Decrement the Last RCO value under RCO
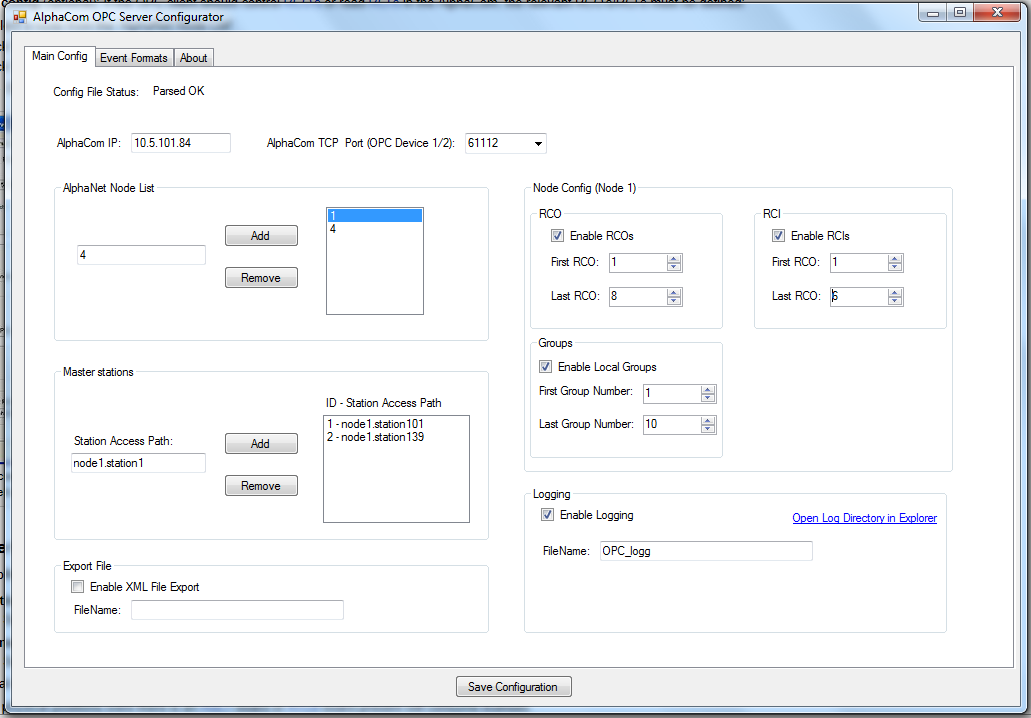1031x718 pixels. click(x=674, y=301)
